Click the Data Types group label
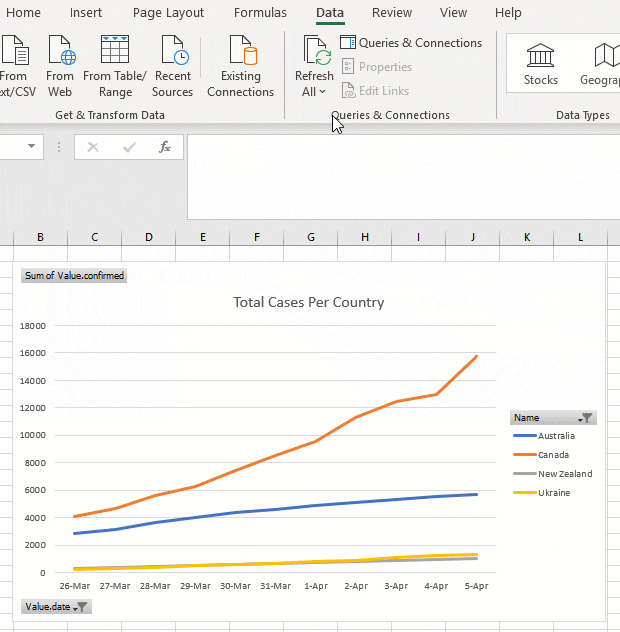 (583, 115)
